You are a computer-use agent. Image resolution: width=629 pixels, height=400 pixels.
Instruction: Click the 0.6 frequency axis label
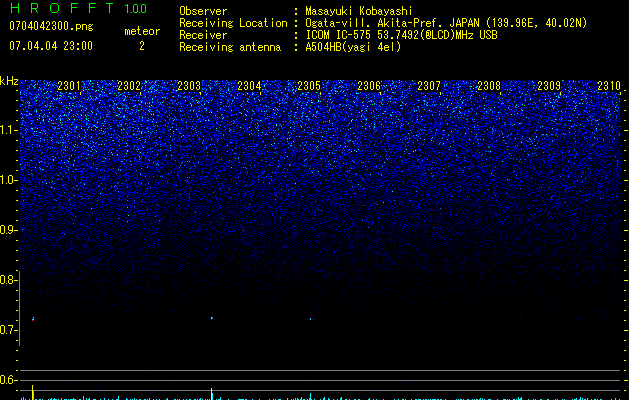coord(8,380)
